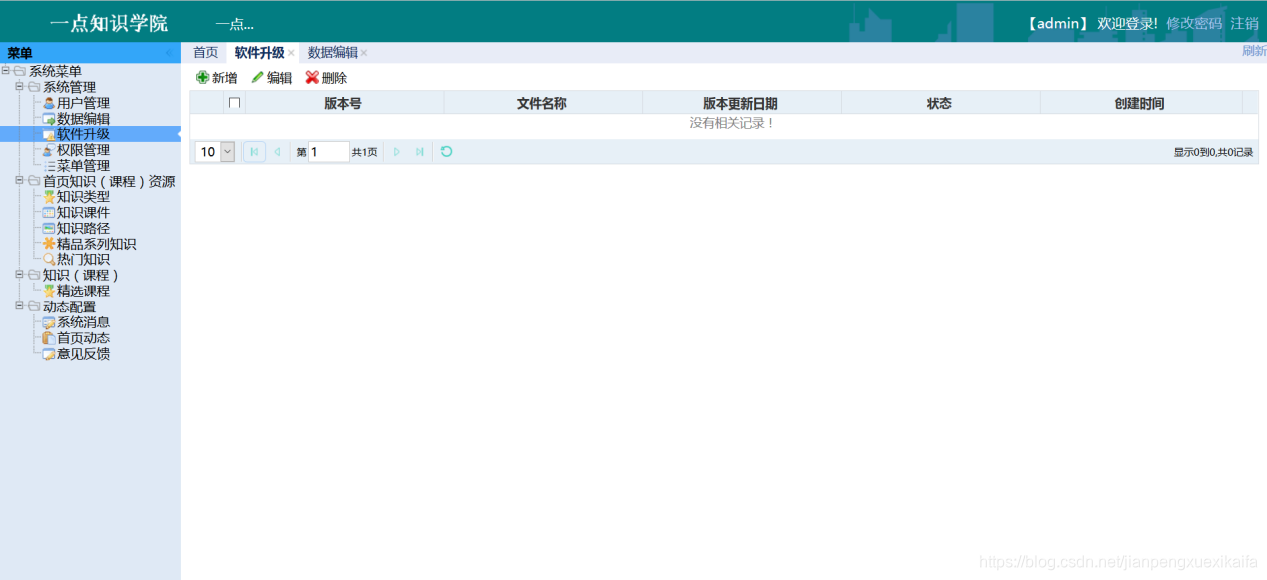Click the 一点知识学院 site title
Screen dimensions: 1267x580
click(x=109, y=23)
